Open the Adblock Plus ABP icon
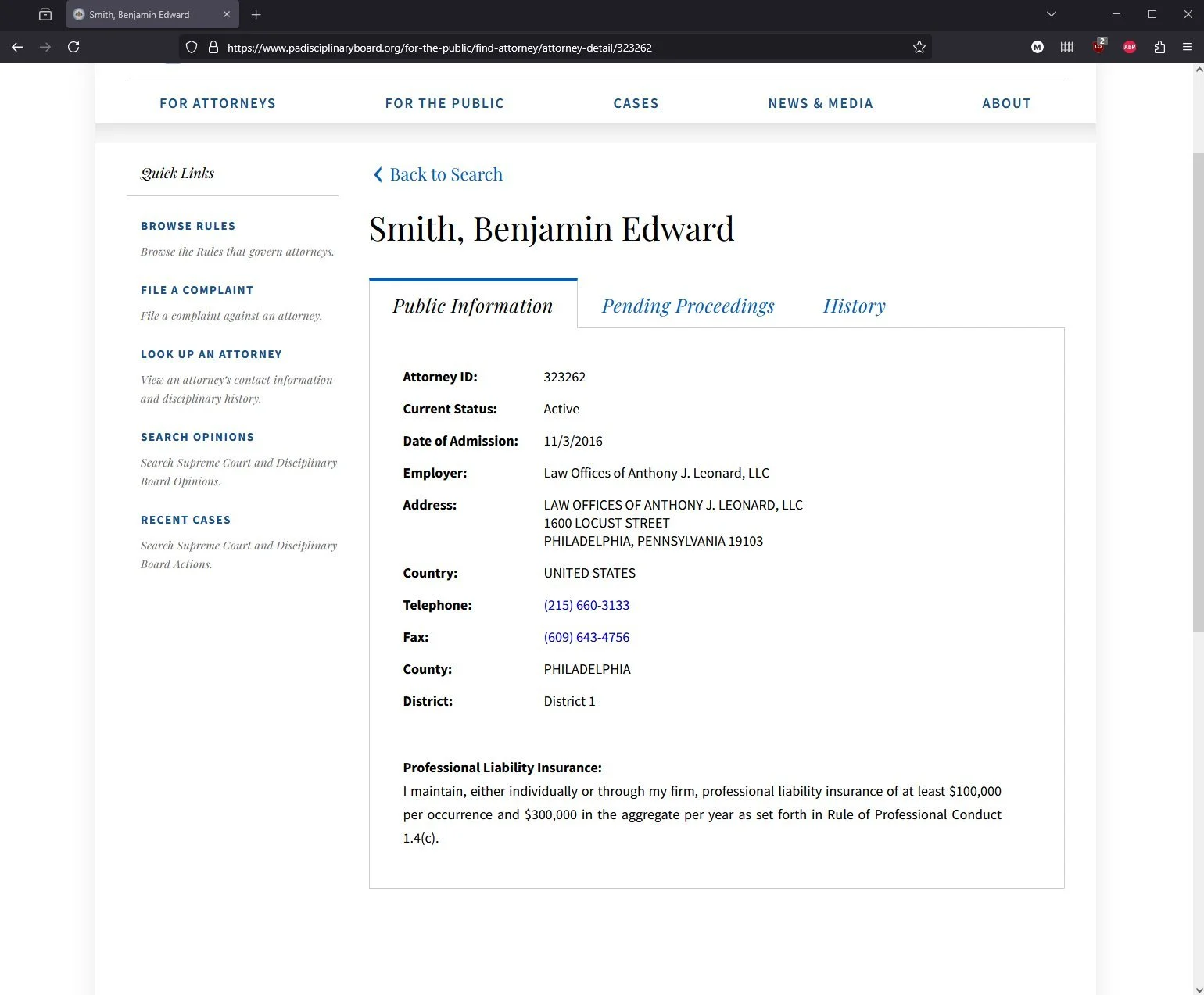1204x995 pixels. 1130,47
